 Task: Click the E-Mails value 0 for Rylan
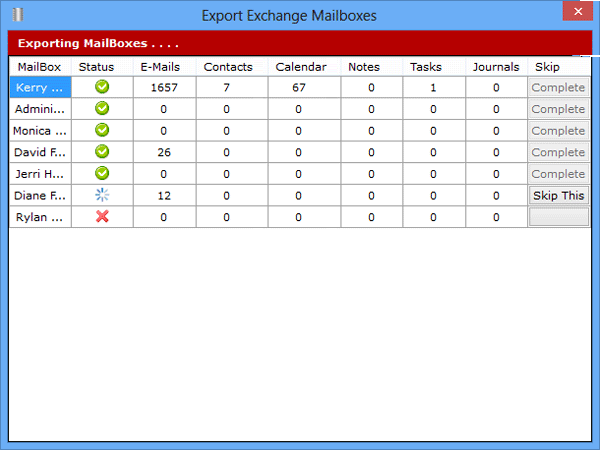click(x=164, y=217)
